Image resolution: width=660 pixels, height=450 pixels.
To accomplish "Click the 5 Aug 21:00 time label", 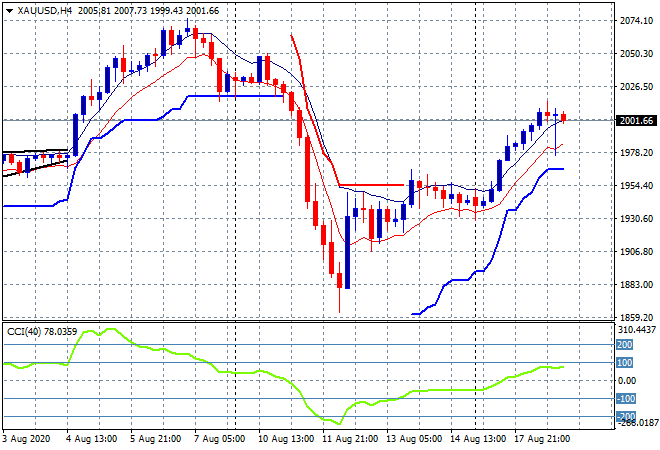I will tap(156, 439).
